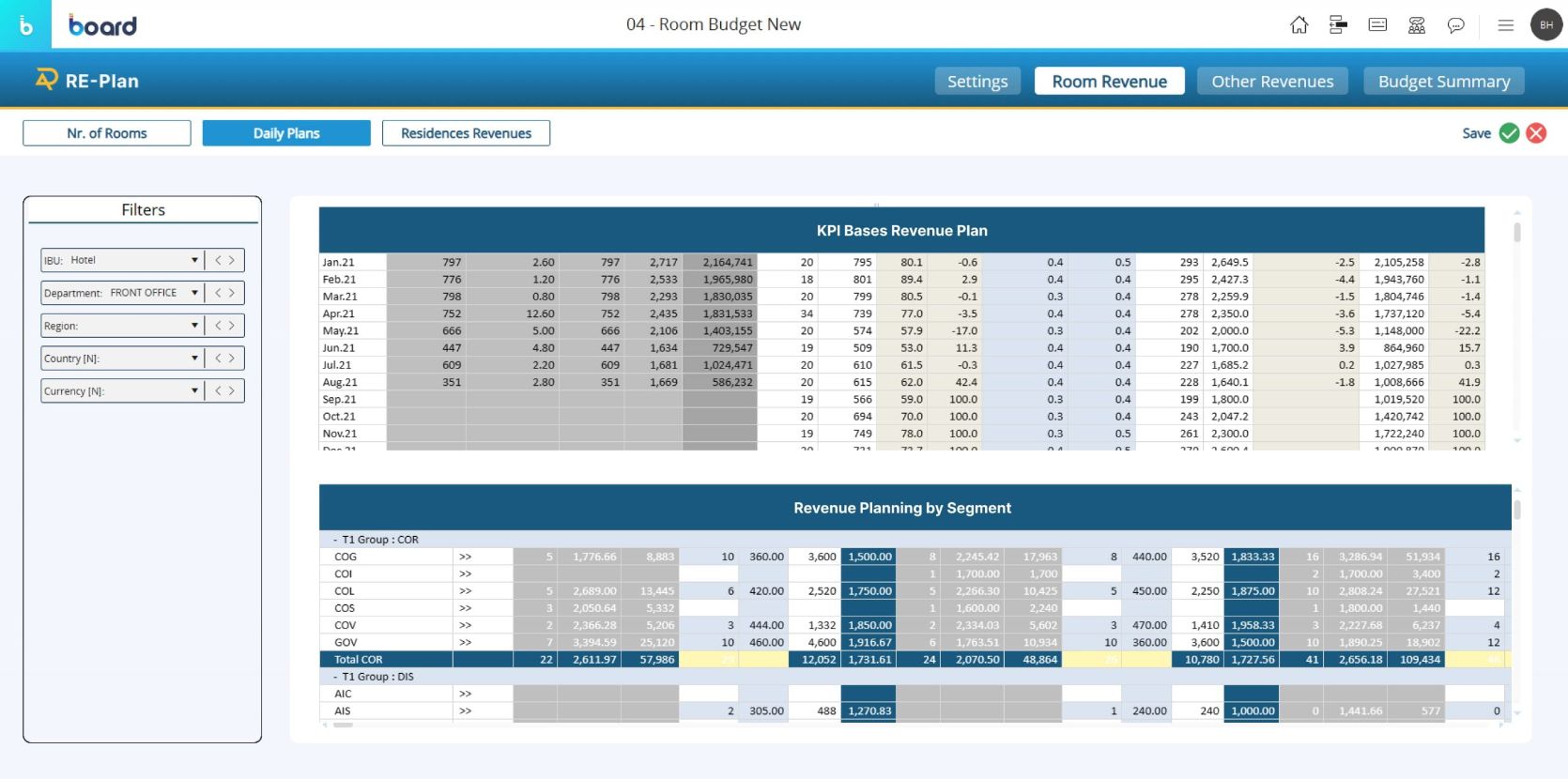Open the Nr. of Rooms view
This screenshot has height=779, width=1568.
click(x=107, y=133)
